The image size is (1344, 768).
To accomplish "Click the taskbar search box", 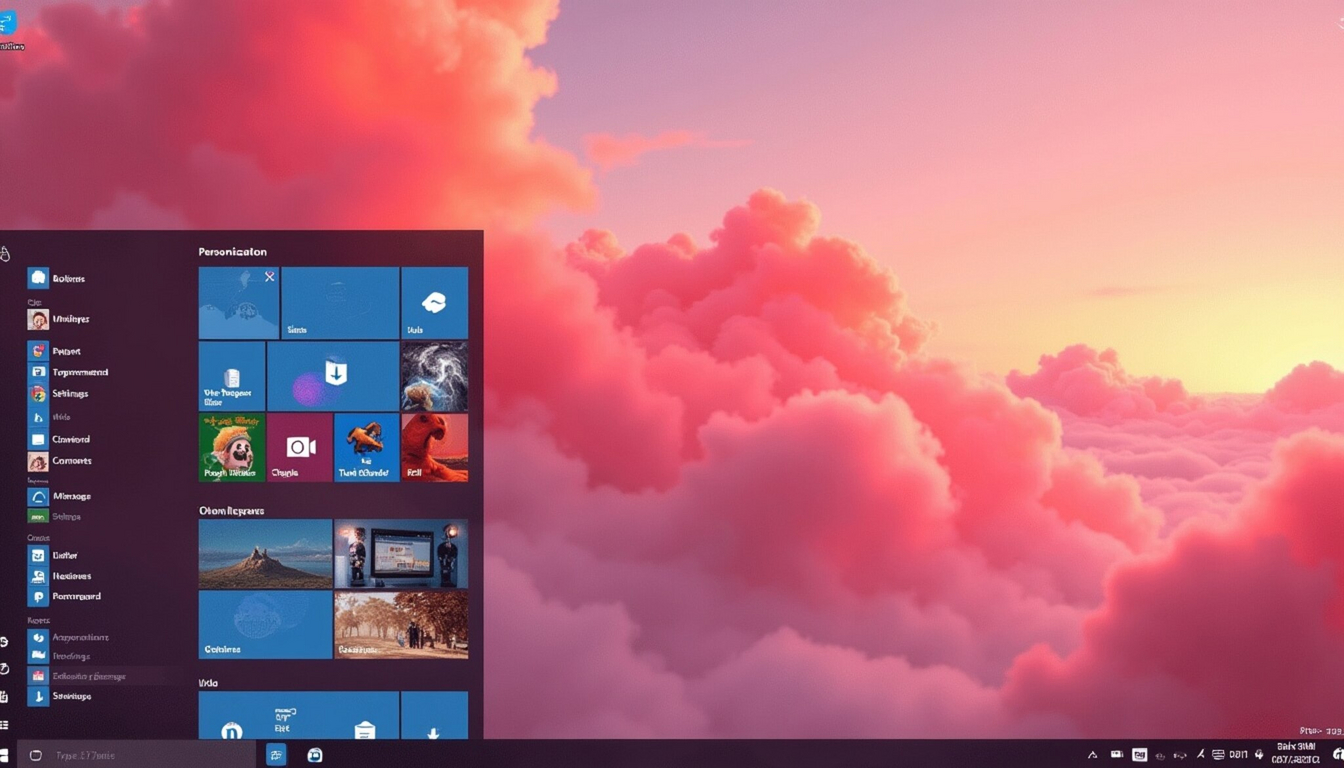I will [140, 755].
